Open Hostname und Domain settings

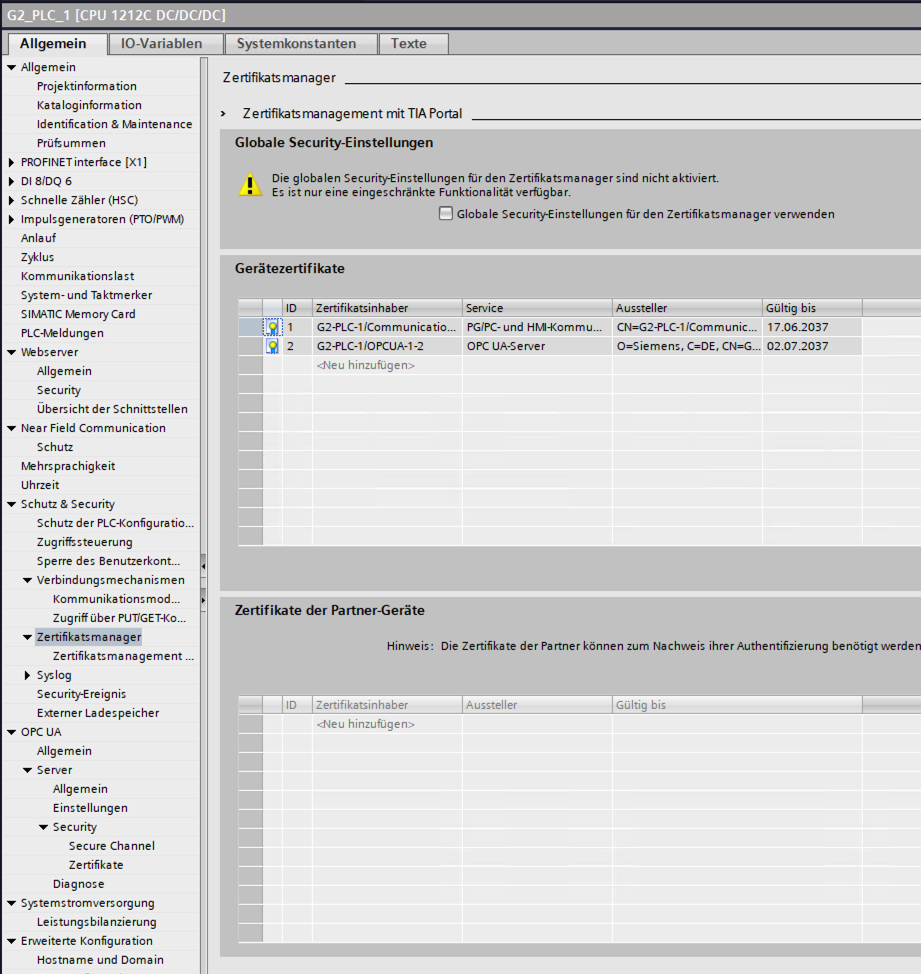coord(101,960)
